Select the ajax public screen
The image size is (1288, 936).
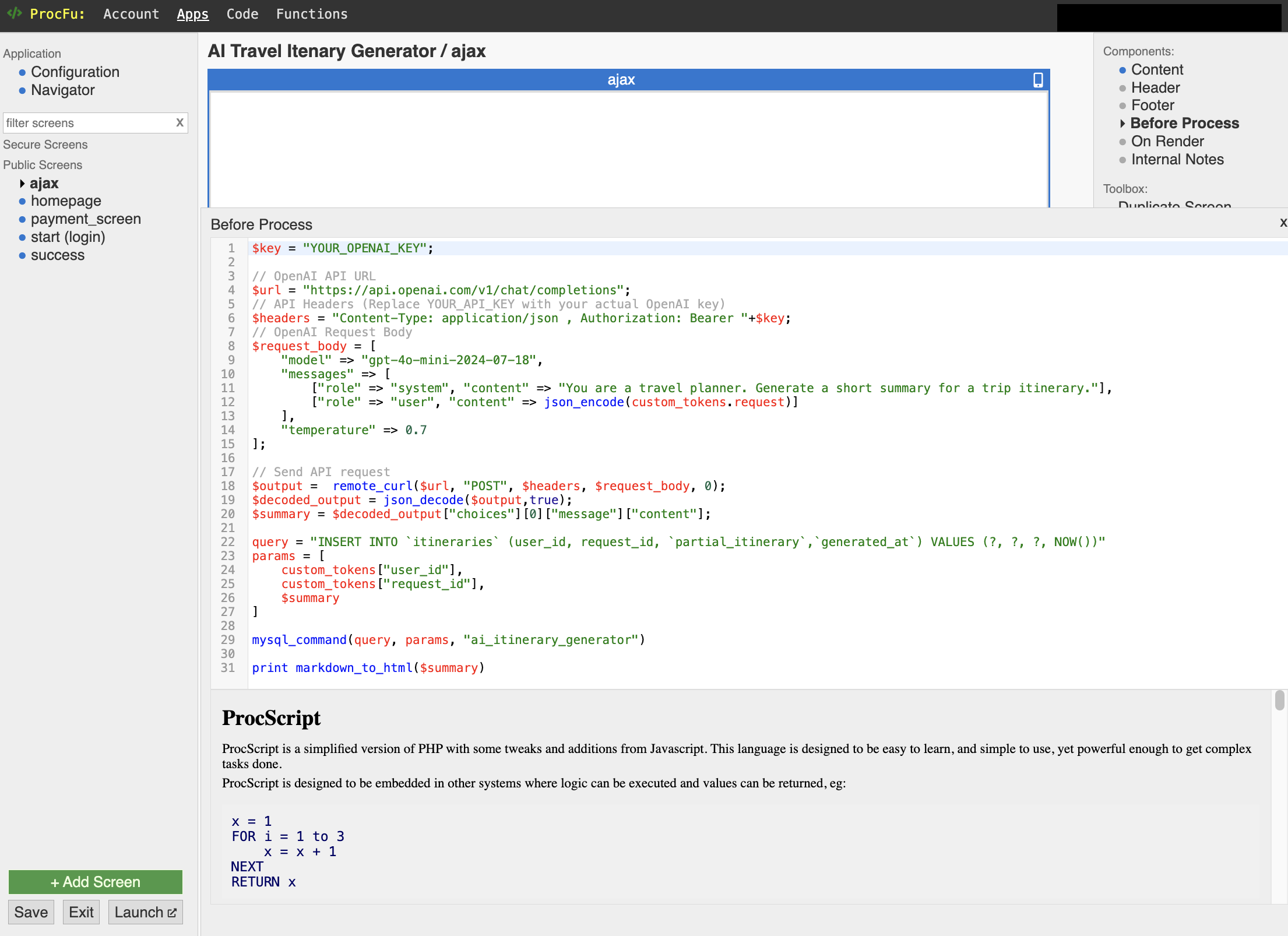44,183
